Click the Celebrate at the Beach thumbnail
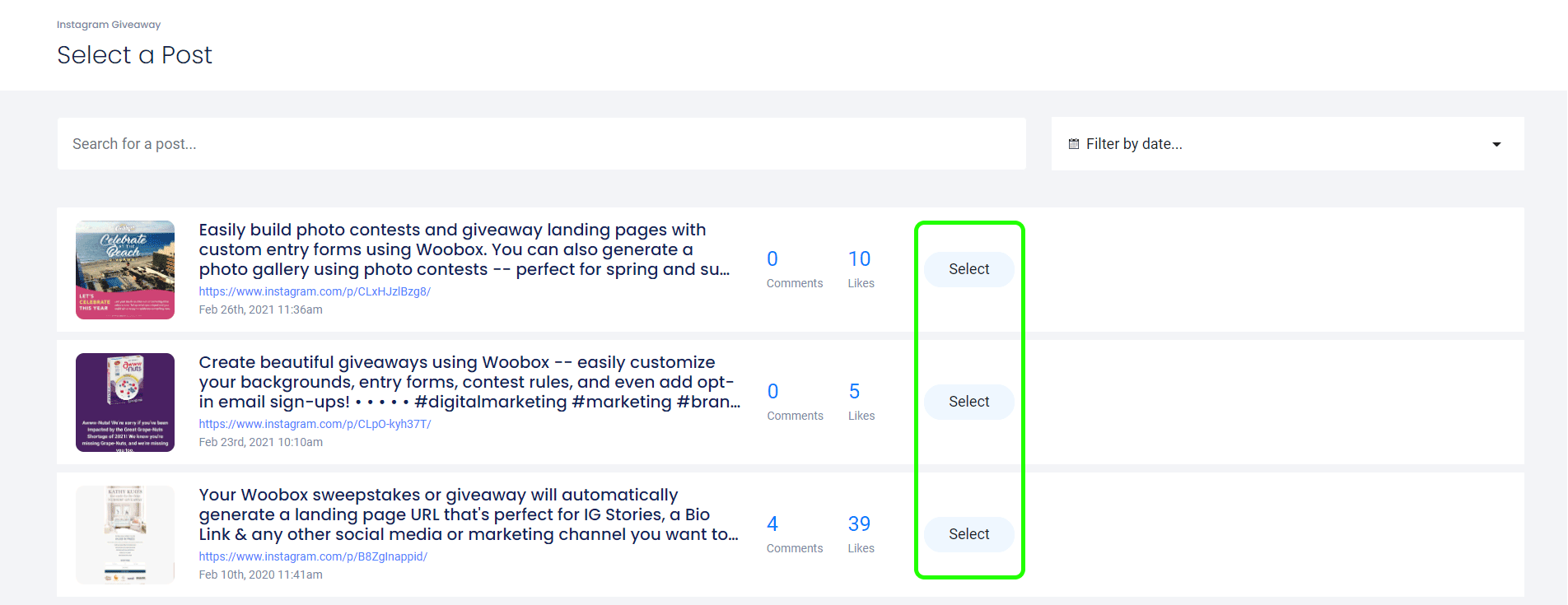The height and width of the screenshot is (605, 1568). click(x=125, y=270)
